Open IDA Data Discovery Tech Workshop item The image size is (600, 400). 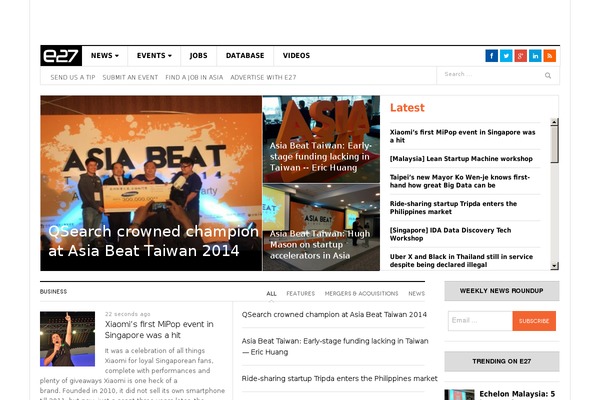click(450, 234)
